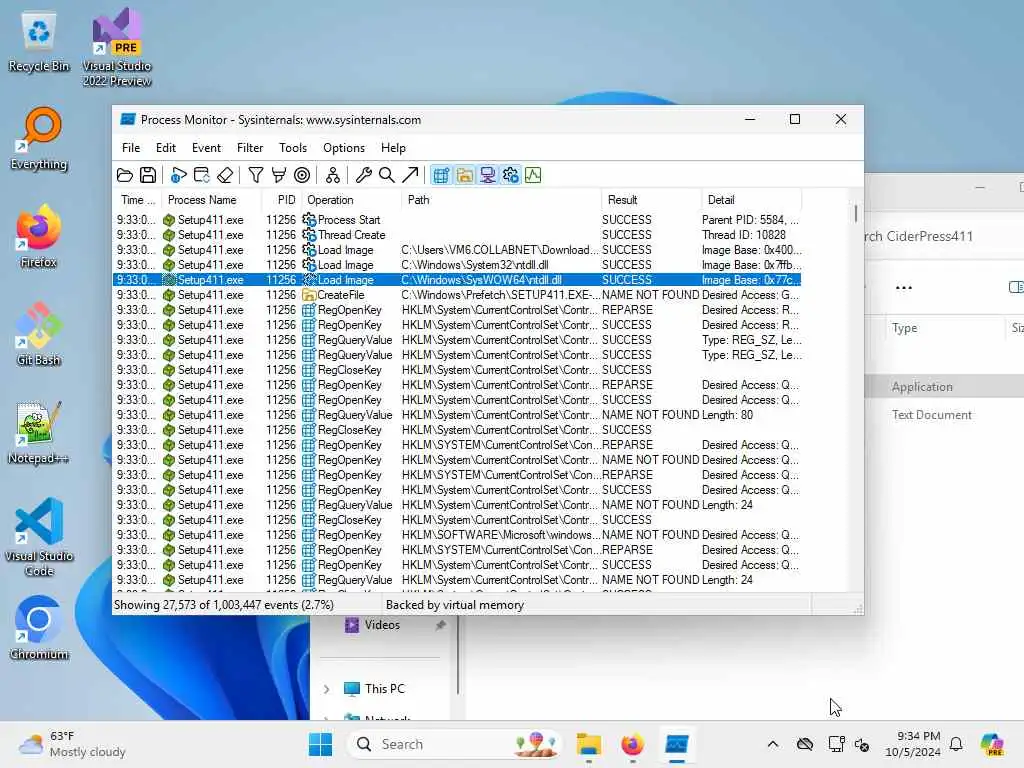The height and width of the screenshot is (768, 1024).
Task: Click the 'Length: 80' detail cell
Action: pos(728,415)
